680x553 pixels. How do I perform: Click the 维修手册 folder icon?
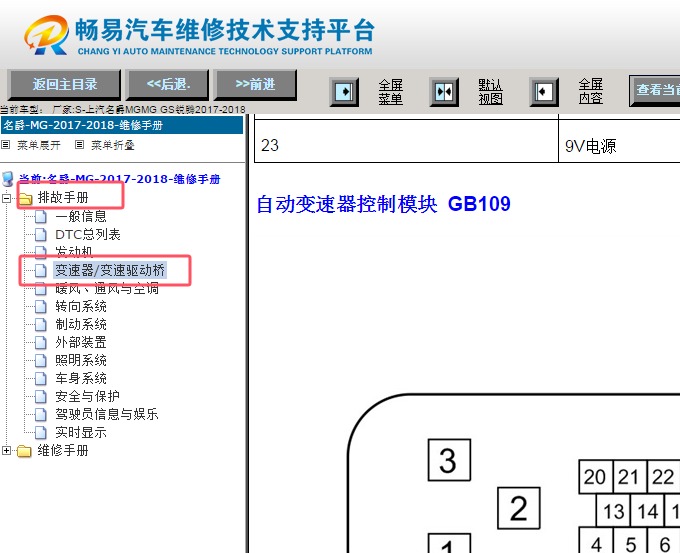[x=24, y=452]
